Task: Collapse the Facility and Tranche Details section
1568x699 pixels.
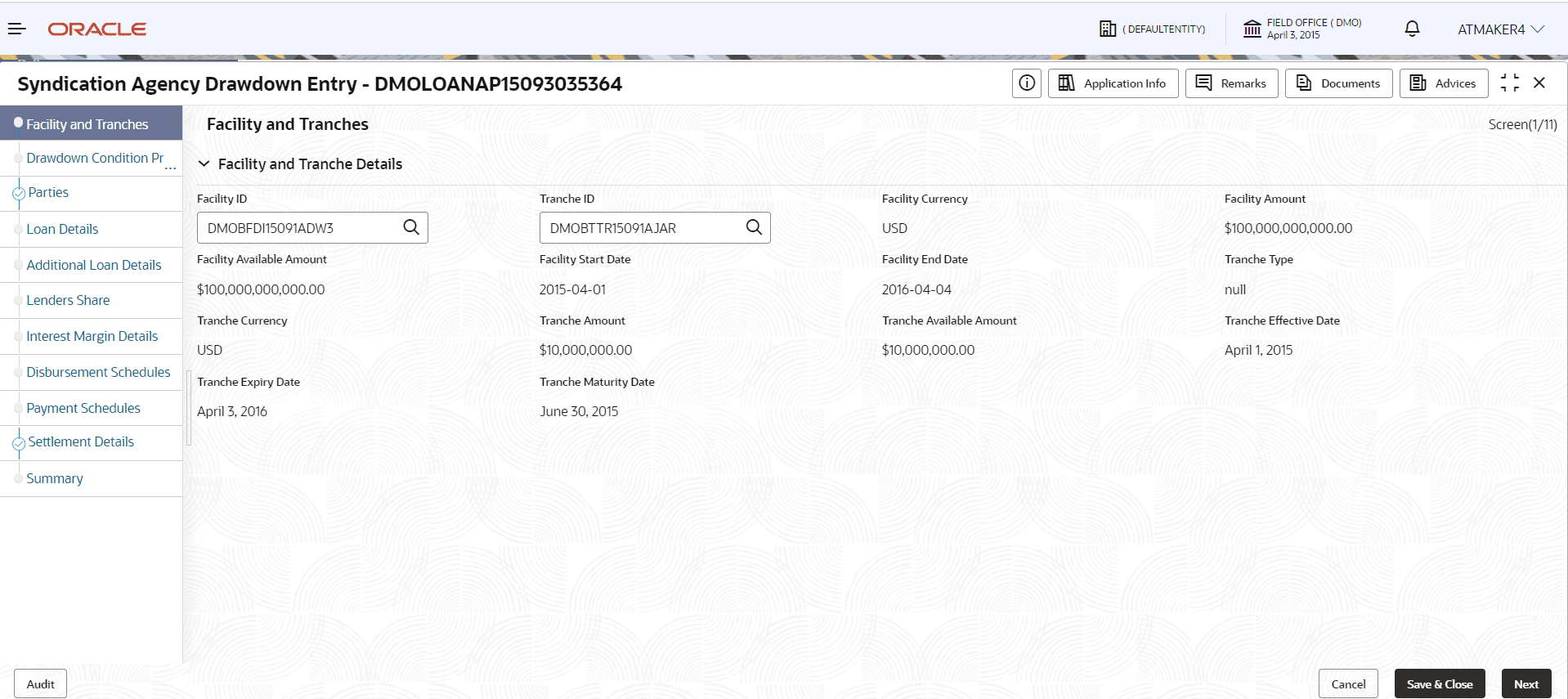Action: click(204, 164)
